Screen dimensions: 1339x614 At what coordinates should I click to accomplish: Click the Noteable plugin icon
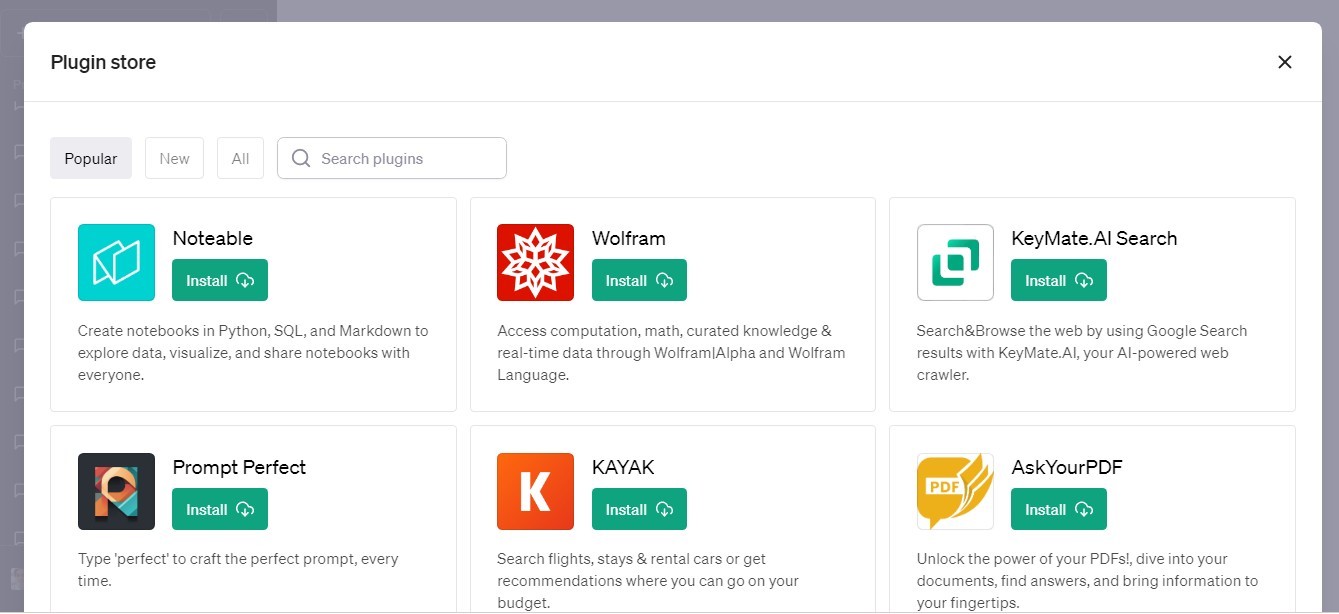pos(116,262)
